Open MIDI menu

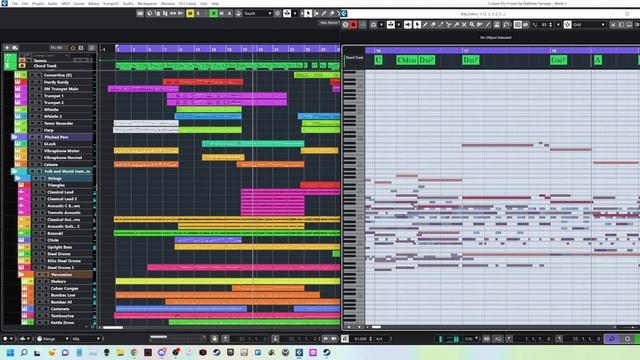66,3
